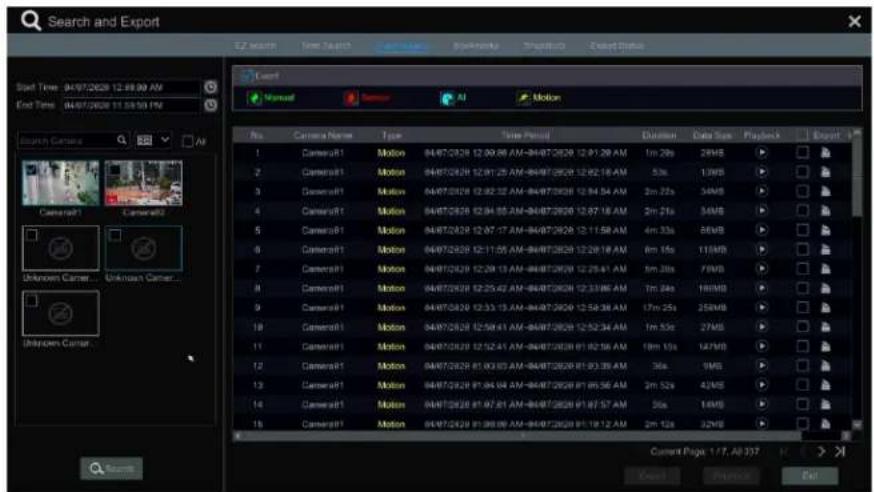Click the export file icon in row 14

[x=826, y=405]
